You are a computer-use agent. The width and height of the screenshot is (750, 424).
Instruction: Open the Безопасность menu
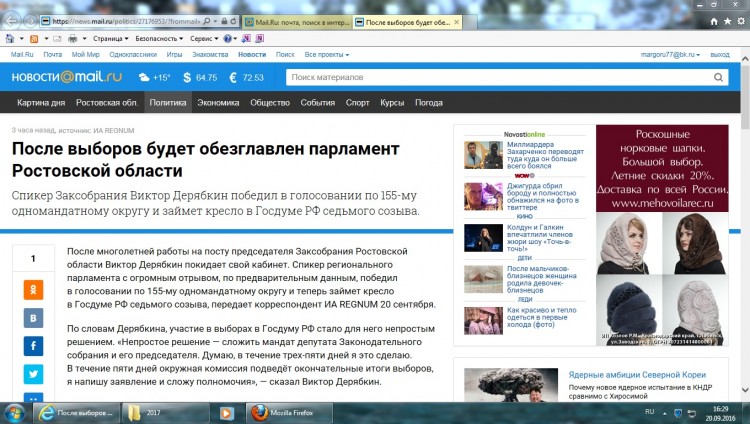[159, 38]
